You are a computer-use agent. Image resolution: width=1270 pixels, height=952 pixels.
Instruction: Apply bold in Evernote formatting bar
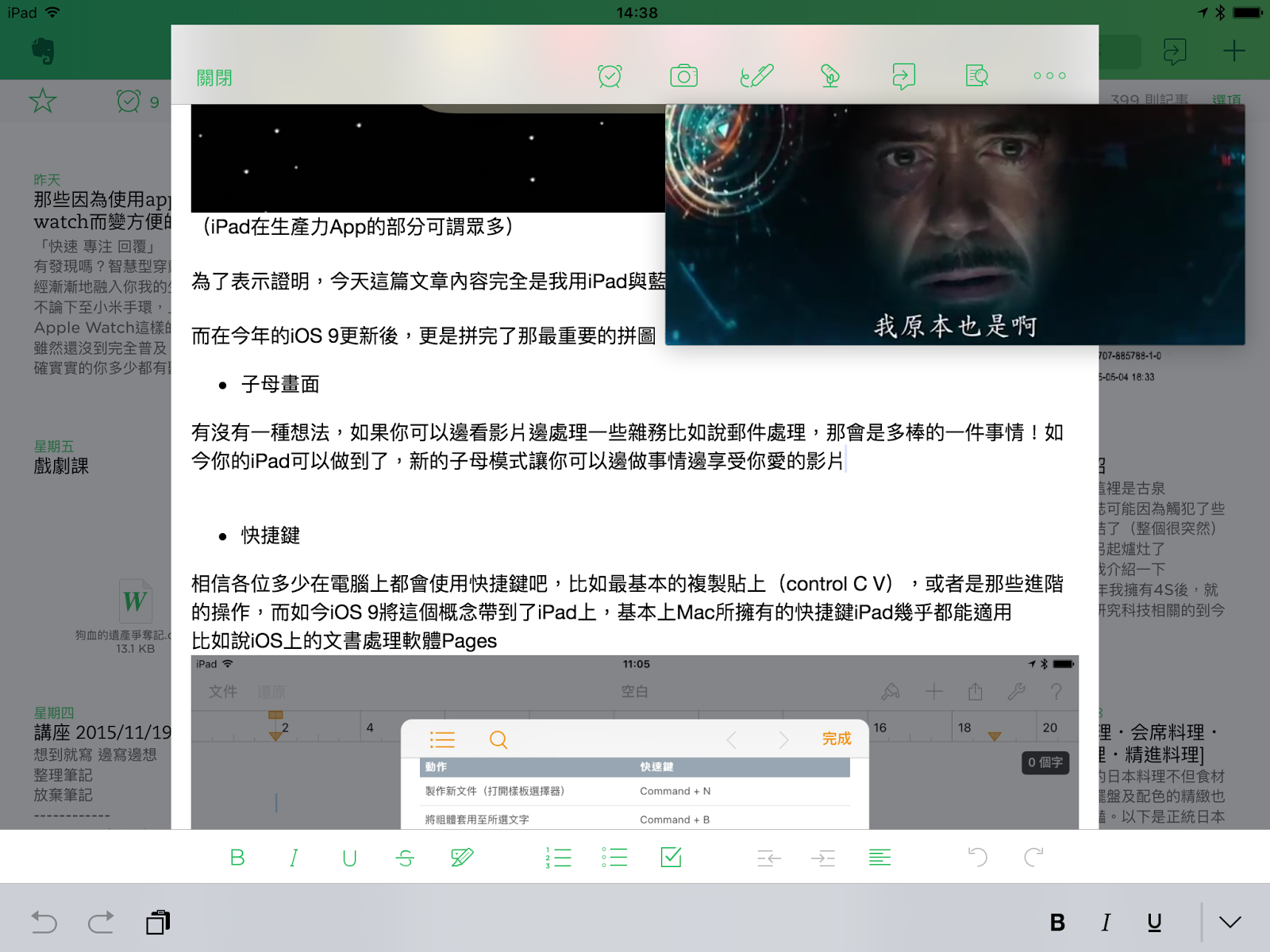tap(237, 858)
